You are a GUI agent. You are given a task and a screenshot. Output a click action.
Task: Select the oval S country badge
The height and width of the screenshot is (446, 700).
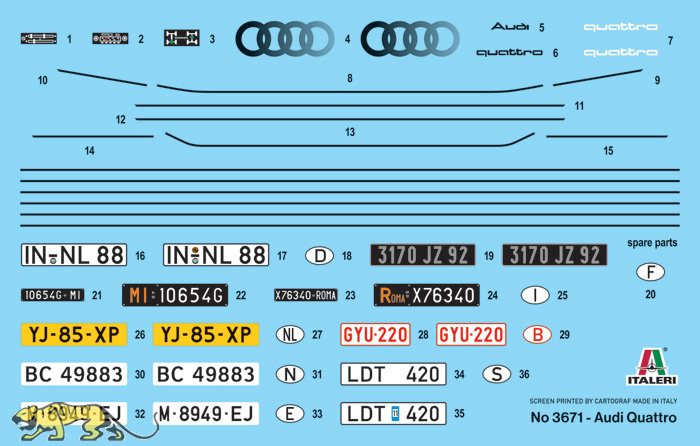pos(497,374)
